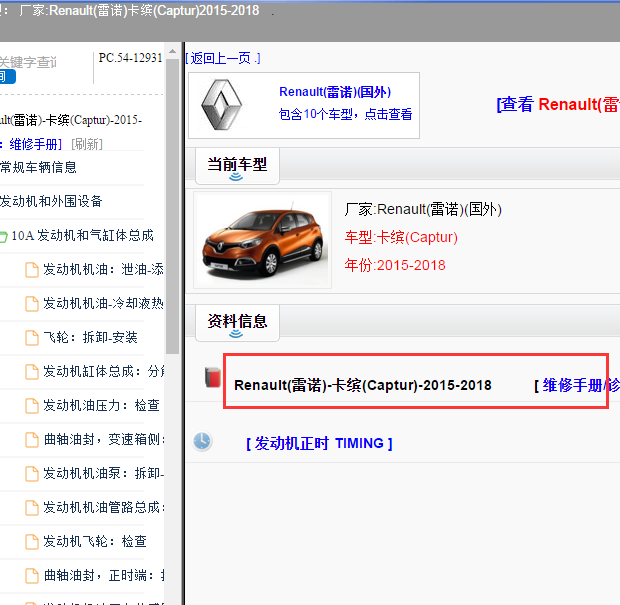Screen dimensions: 620x605
Task: Click the page icon for 发动机机油泵:拆卸
Action: (x=32, y=474)
